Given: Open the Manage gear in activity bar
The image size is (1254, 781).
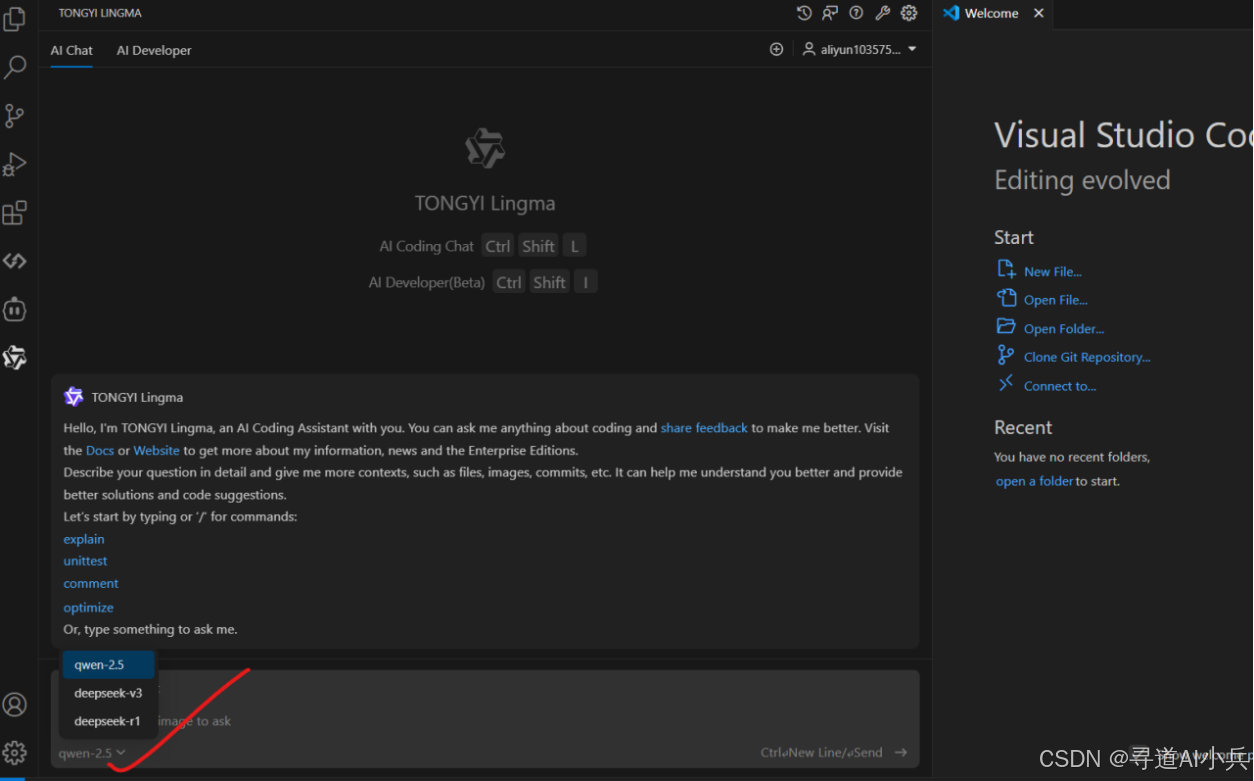Looking at the screenshot, I should point(14,752).
